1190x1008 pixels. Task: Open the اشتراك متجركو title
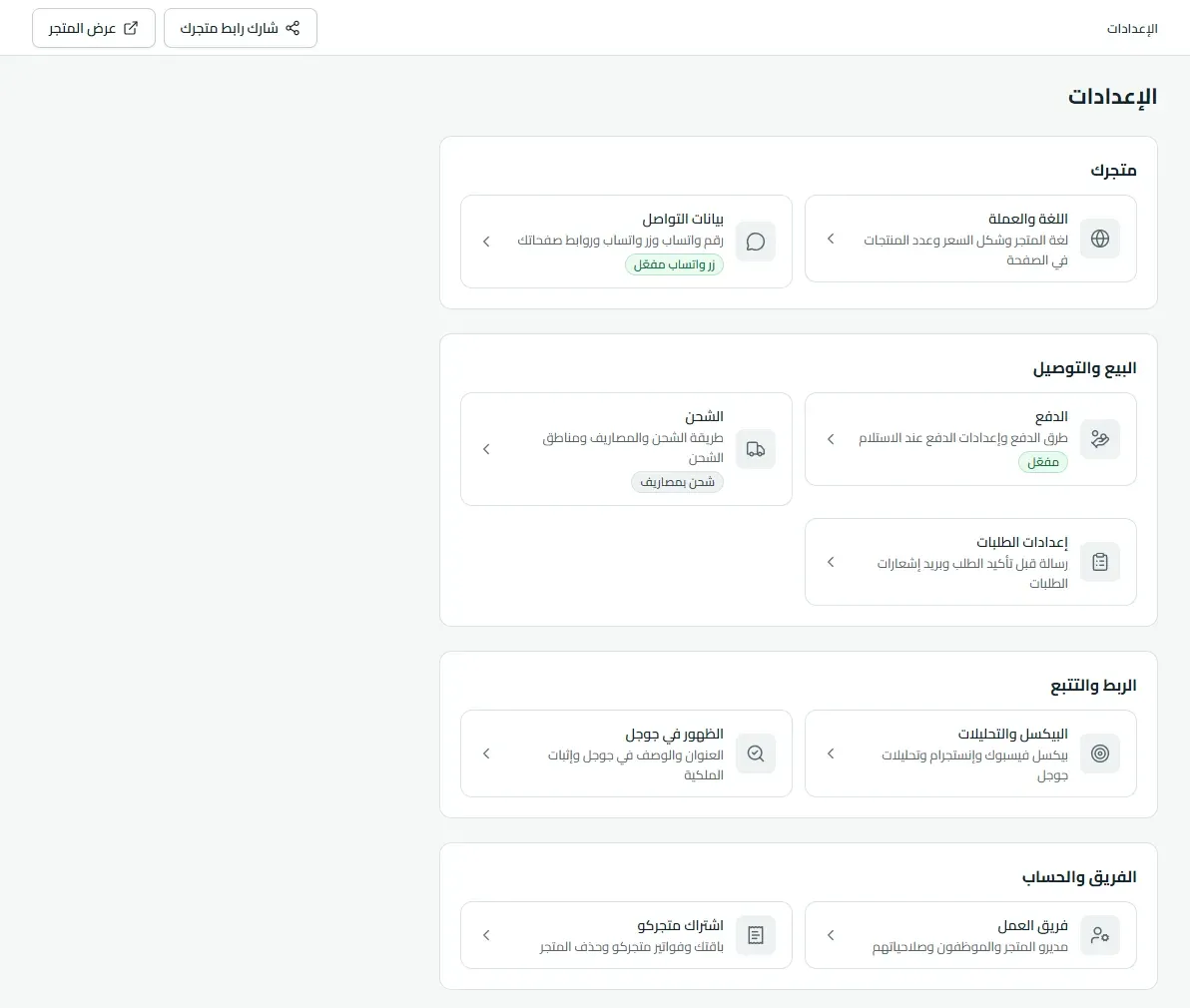coord(680,925)
